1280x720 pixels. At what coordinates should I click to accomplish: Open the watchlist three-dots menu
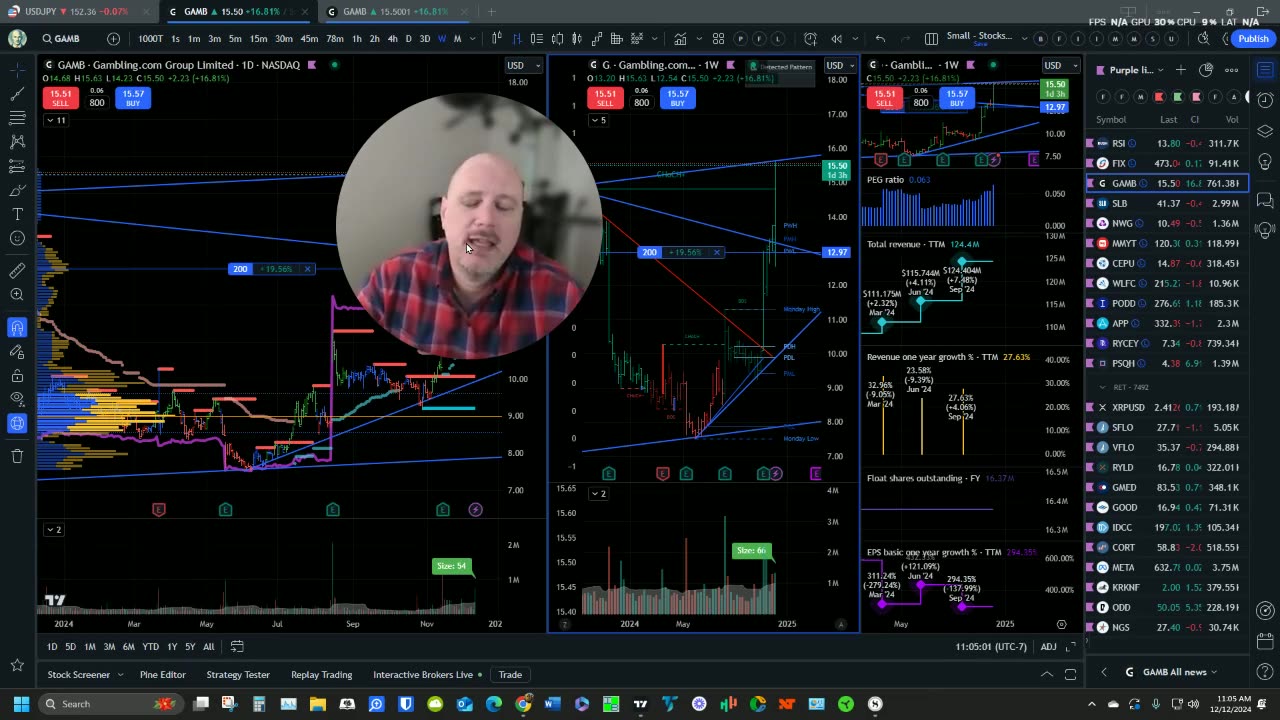[1231, 70]
